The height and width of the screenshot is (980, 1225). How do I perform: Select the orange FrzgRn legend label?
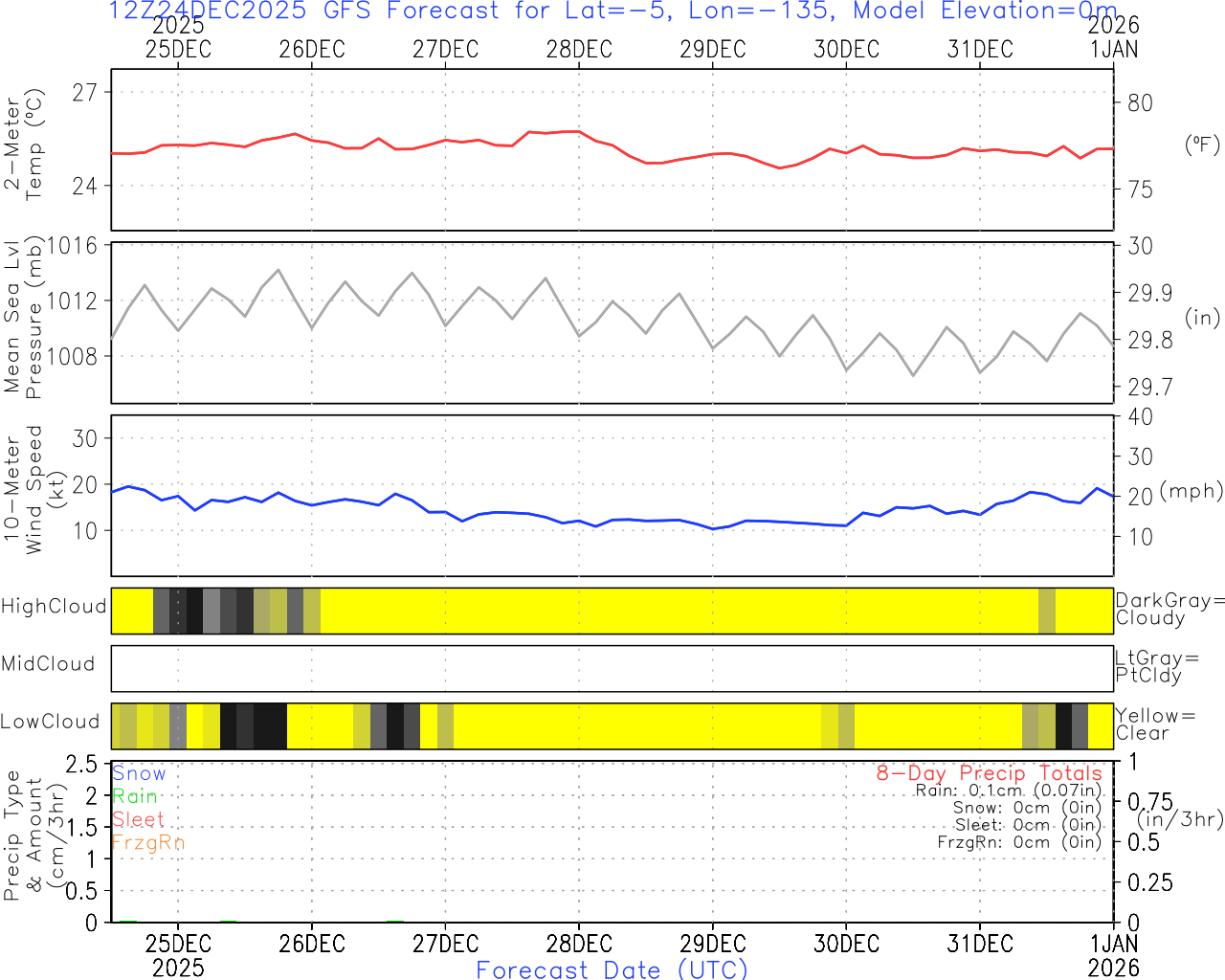pyautogui.click(x=147, y=842)
